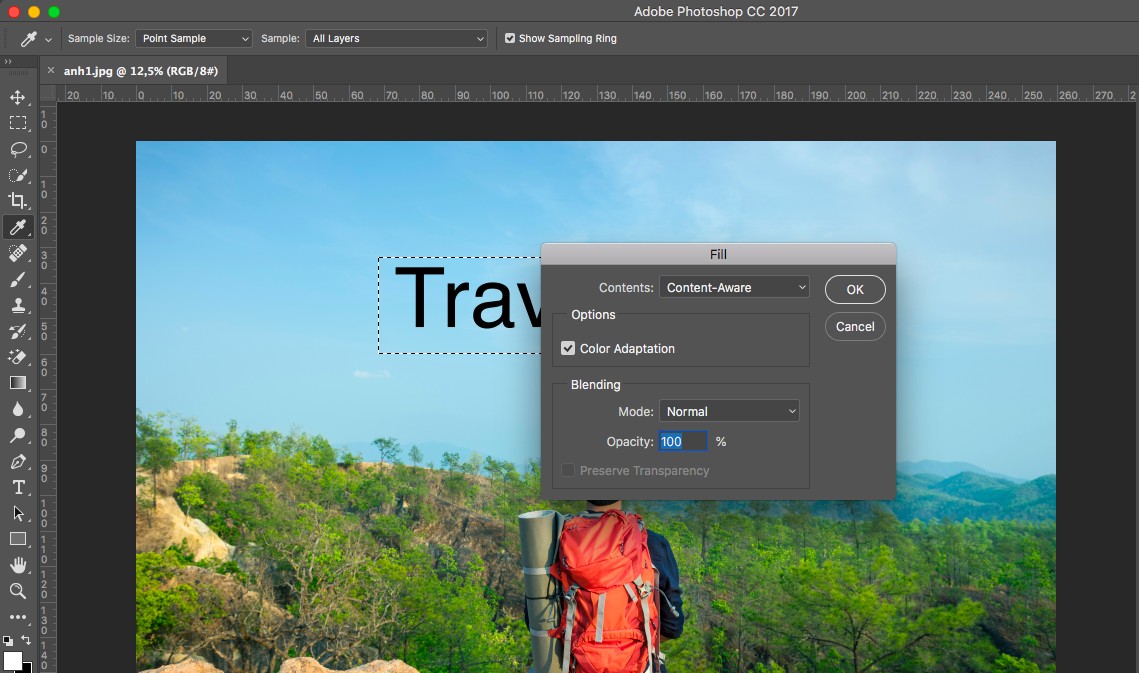Select the Clone Stamp tool
This screenshot has width=1139, height=673.
(17, 305)
